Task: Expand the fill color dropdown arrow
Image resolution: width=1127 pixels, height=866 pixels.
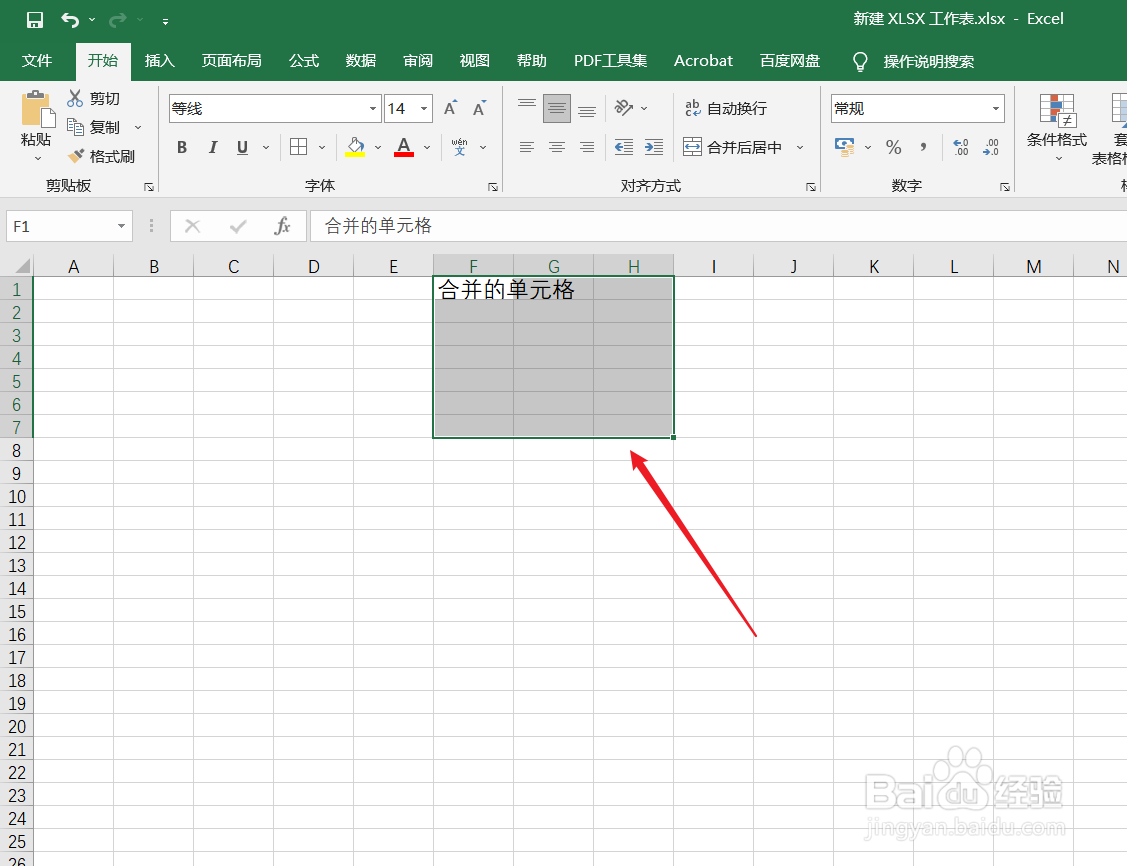Action: [378, 147]
